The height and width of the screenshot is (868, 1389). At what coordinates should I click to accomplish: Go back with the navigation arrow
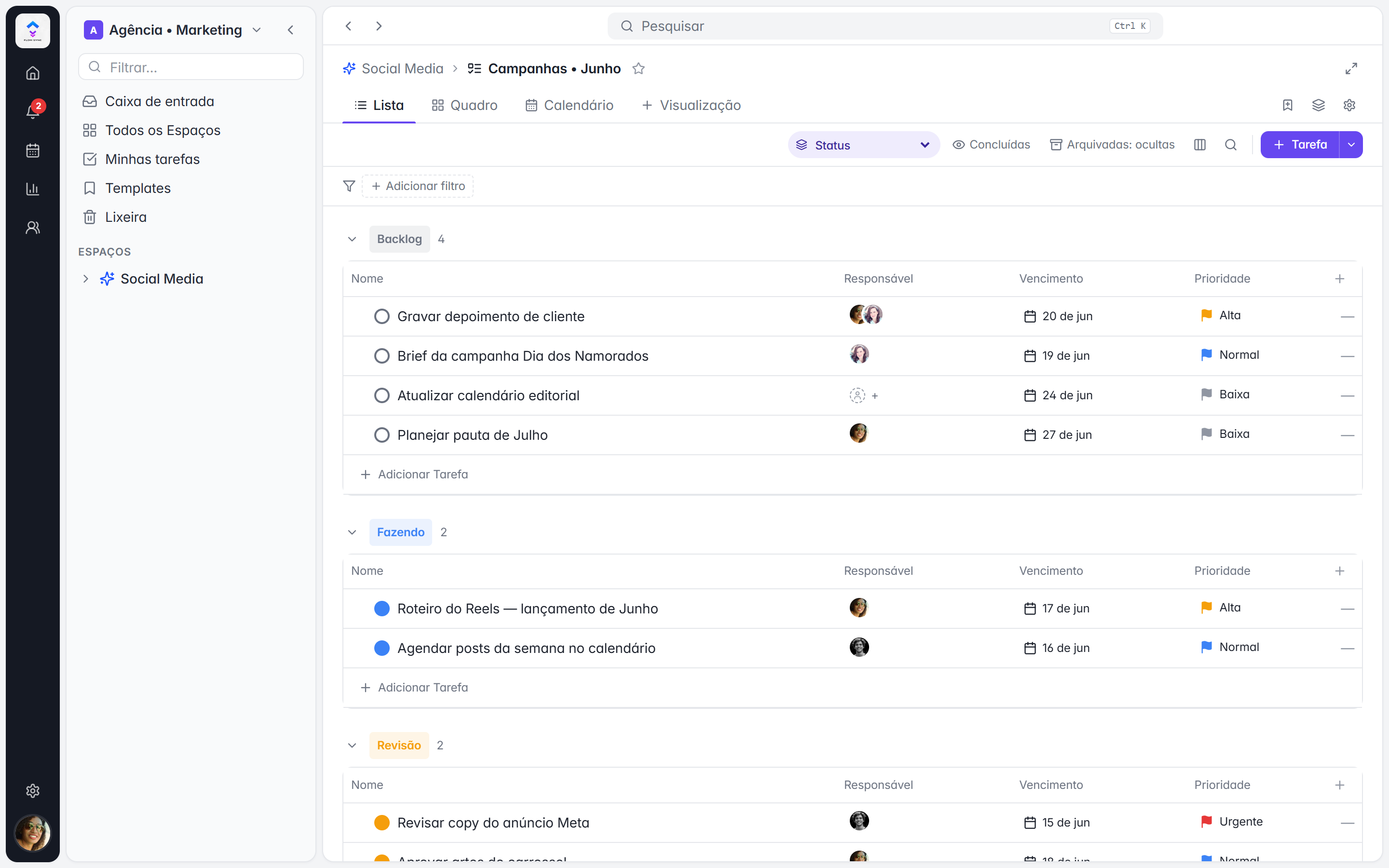(348, 26)
